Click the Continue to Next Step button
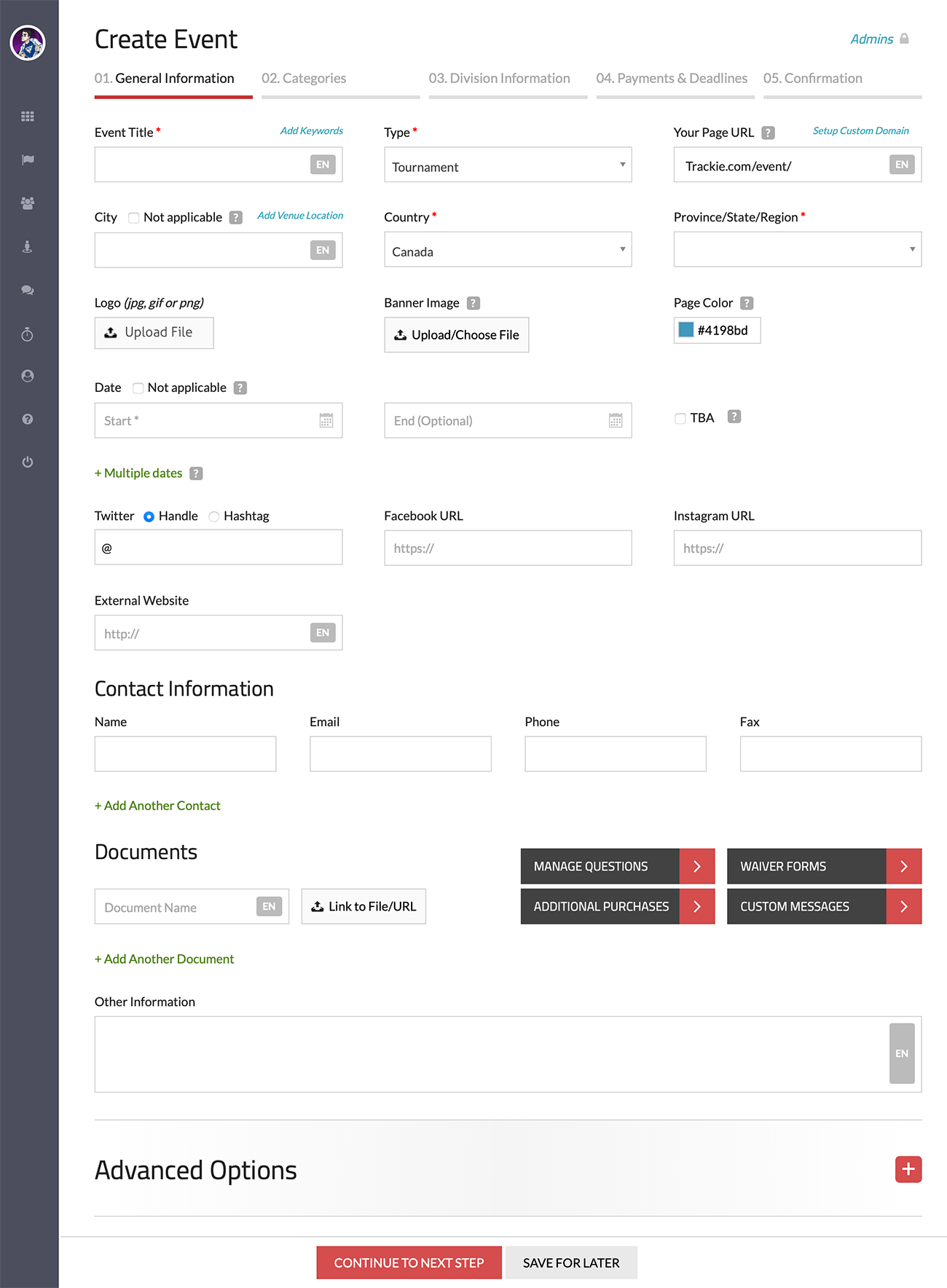The image size is (947, 1288). click(x=409, y=1263)
